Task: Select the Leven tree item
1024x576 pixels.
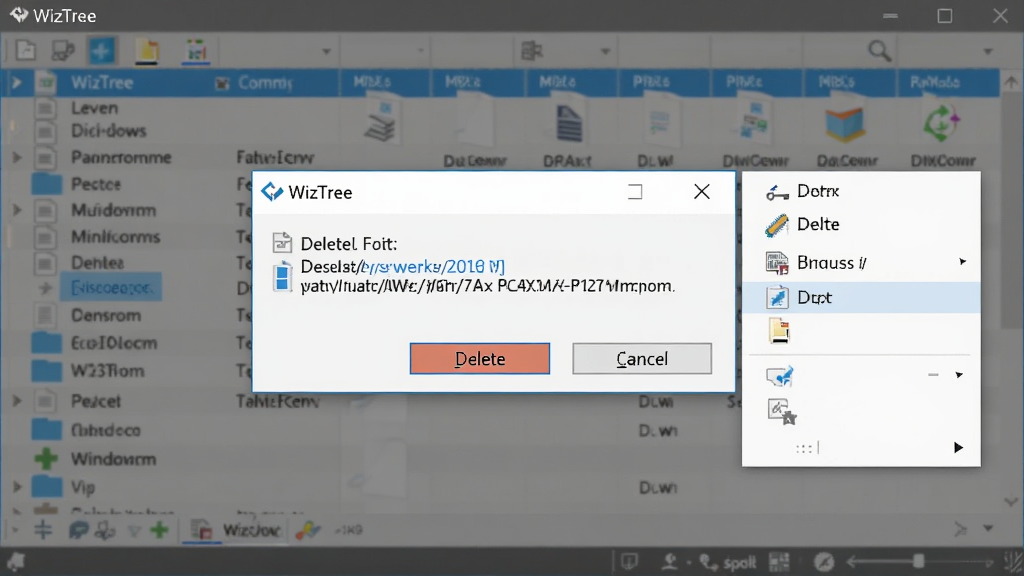Action: coord(95,108)
